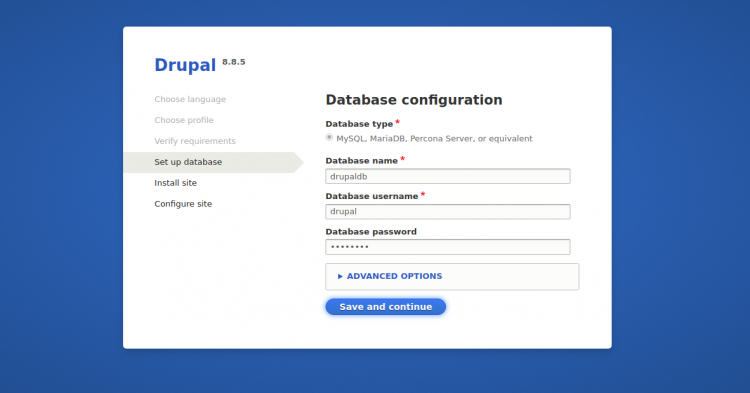Select the MySQL, MariaDB, Percona Server radio button

(329, 138)
